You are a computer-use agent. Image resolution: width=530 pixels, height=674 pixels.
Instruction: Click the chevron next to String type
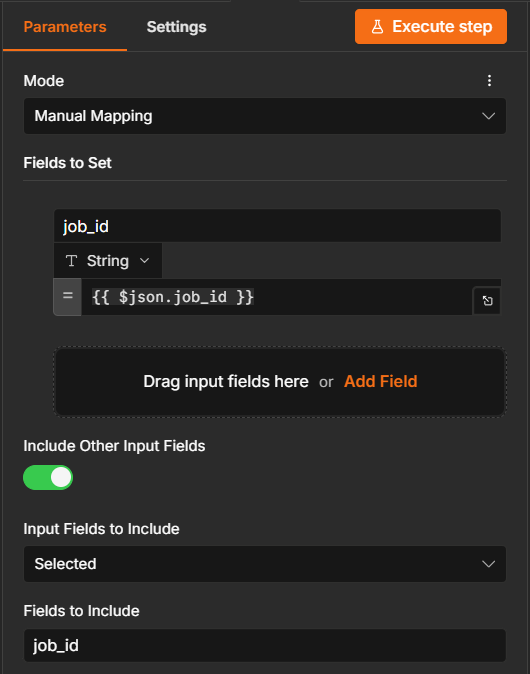tap(145, 260)
